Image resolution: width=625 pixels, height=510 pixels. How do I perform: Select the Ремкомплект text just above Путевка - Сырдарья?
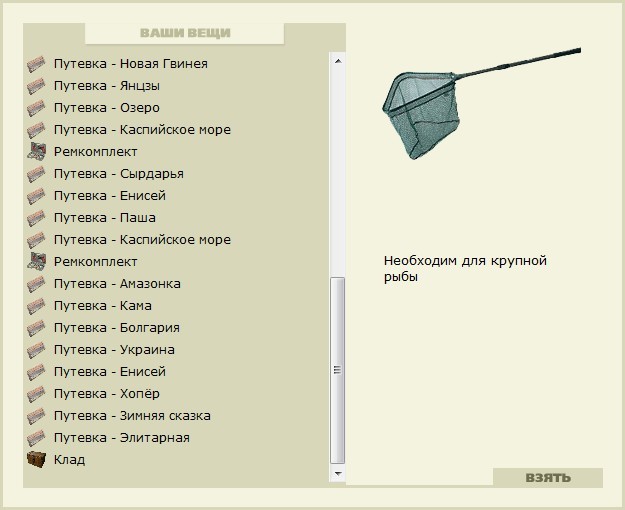96,152
